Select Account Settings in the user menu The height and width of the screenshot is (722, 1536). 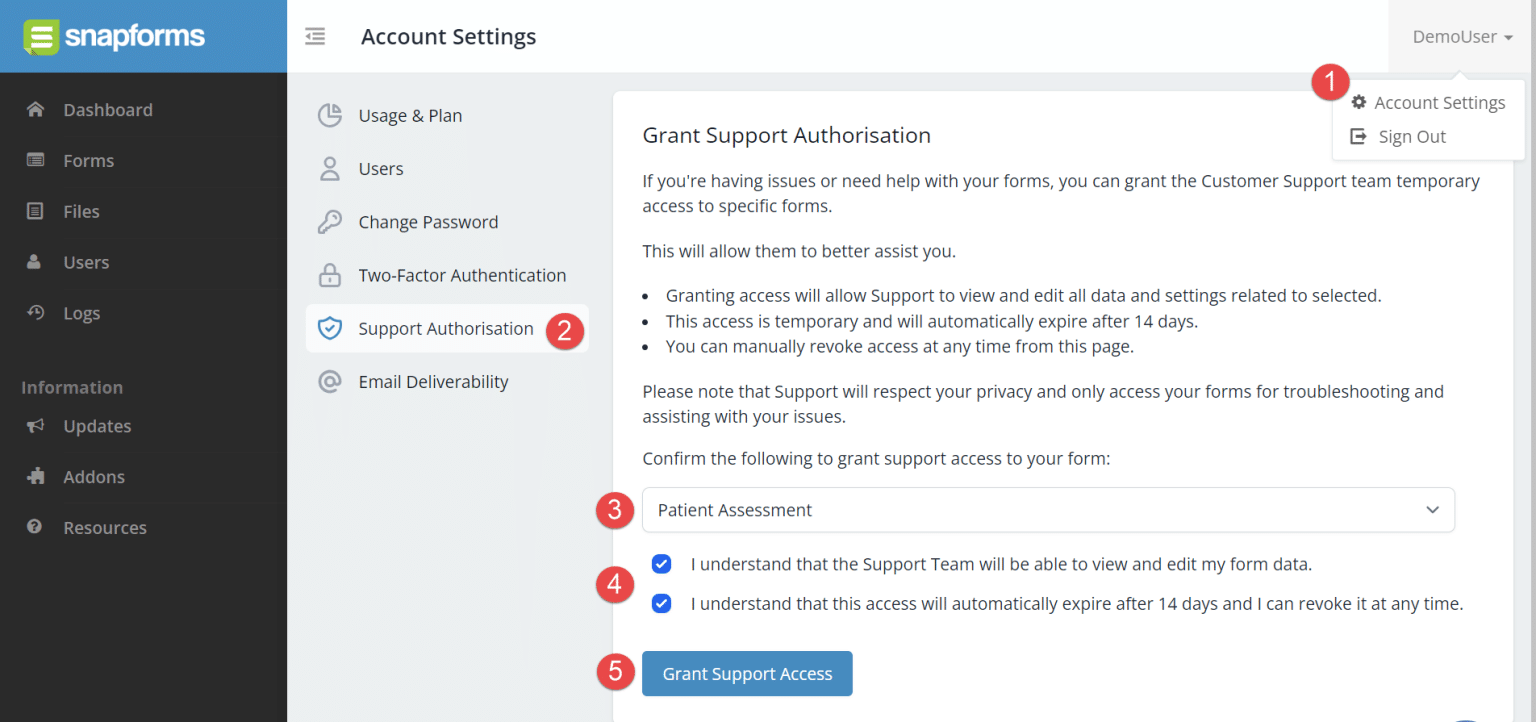1440,102
